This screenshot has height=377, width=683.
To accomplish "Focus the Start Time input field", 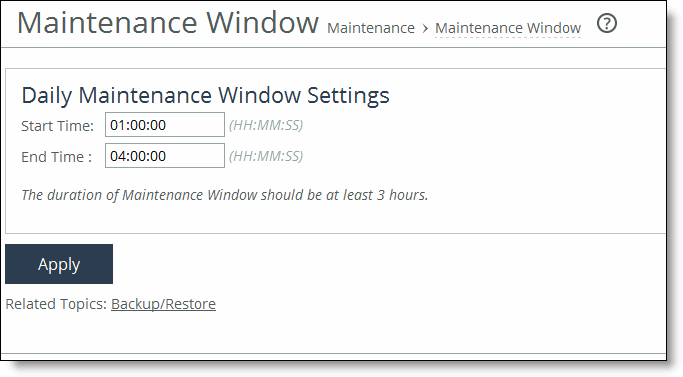I will point(165,125).
